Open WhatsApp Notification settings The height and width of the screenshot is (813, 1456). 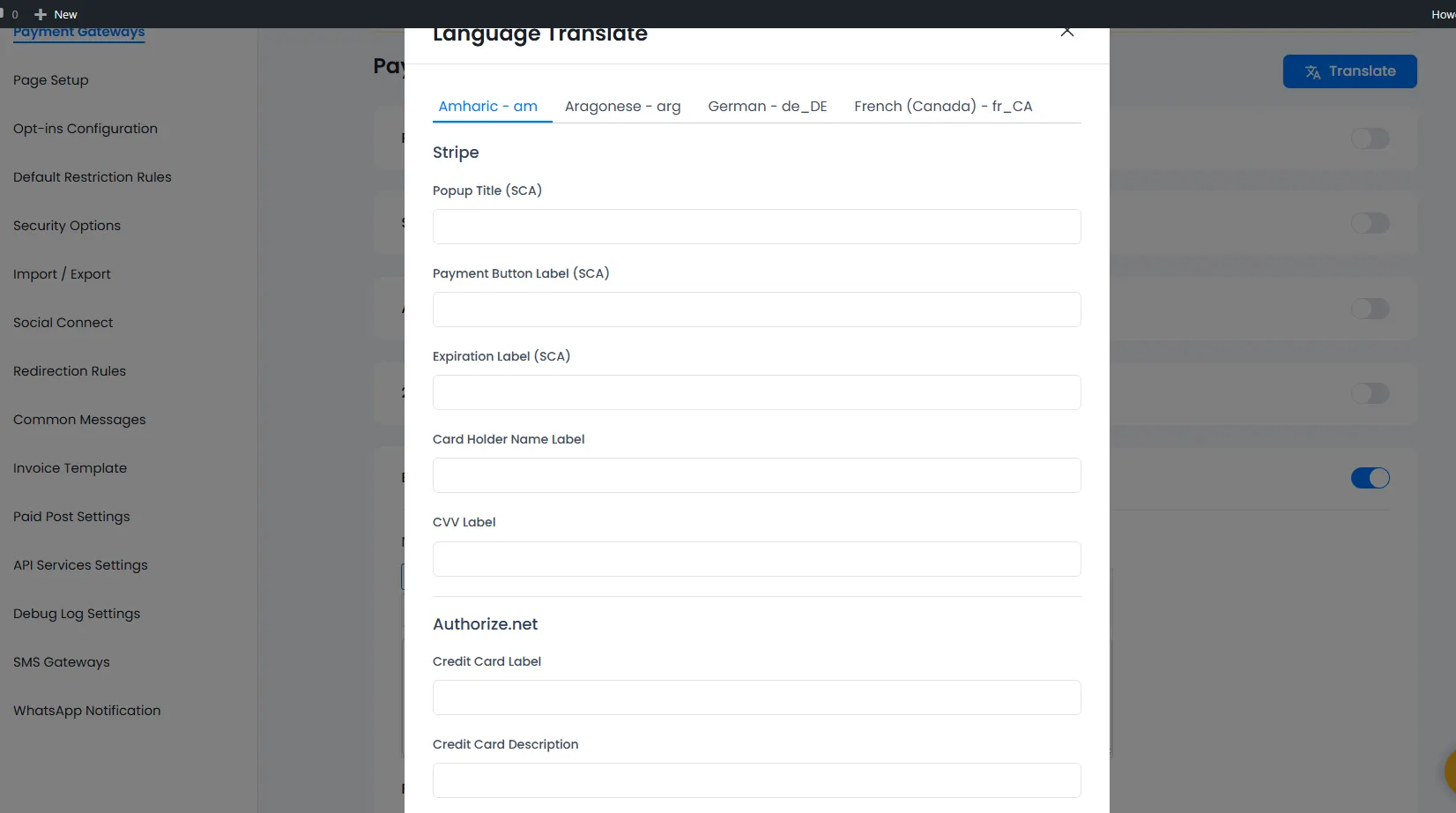pyautogui.click(x=86, y=710)
